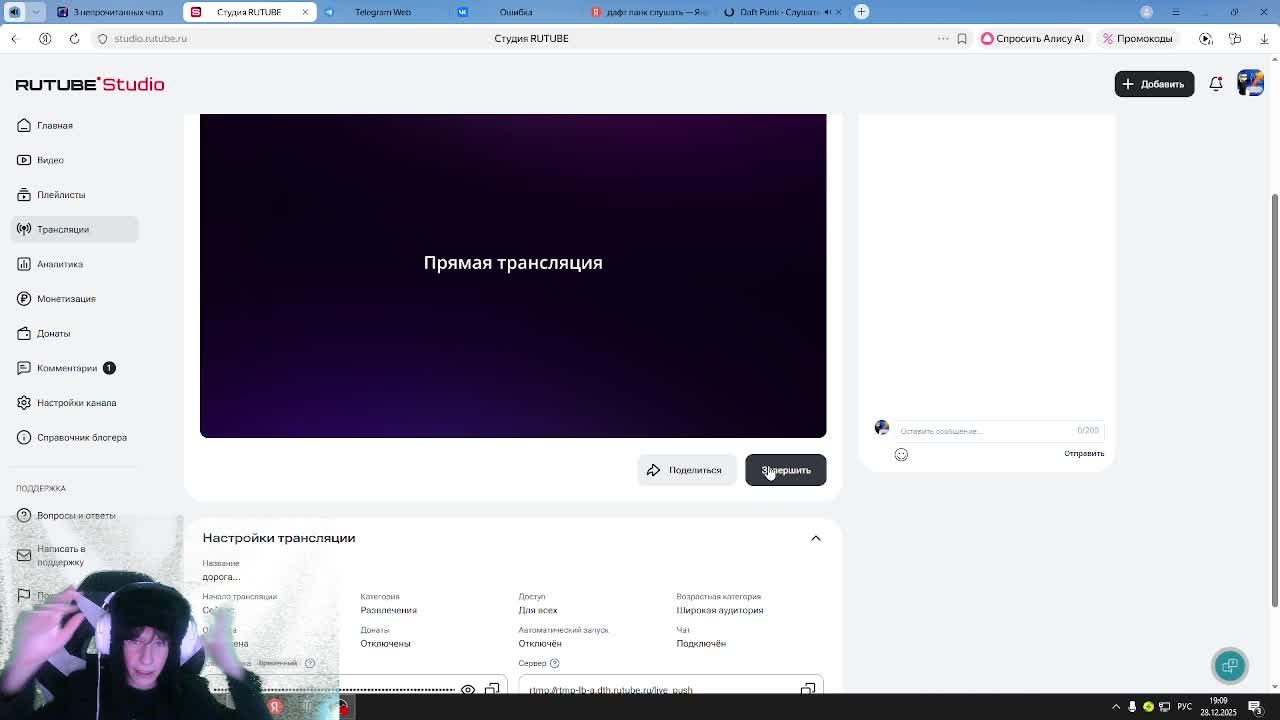Viewport: 1280px width, 720px height.
Task: Click the envelope icon for Написать в поддержку
Action: coord(24,555)
